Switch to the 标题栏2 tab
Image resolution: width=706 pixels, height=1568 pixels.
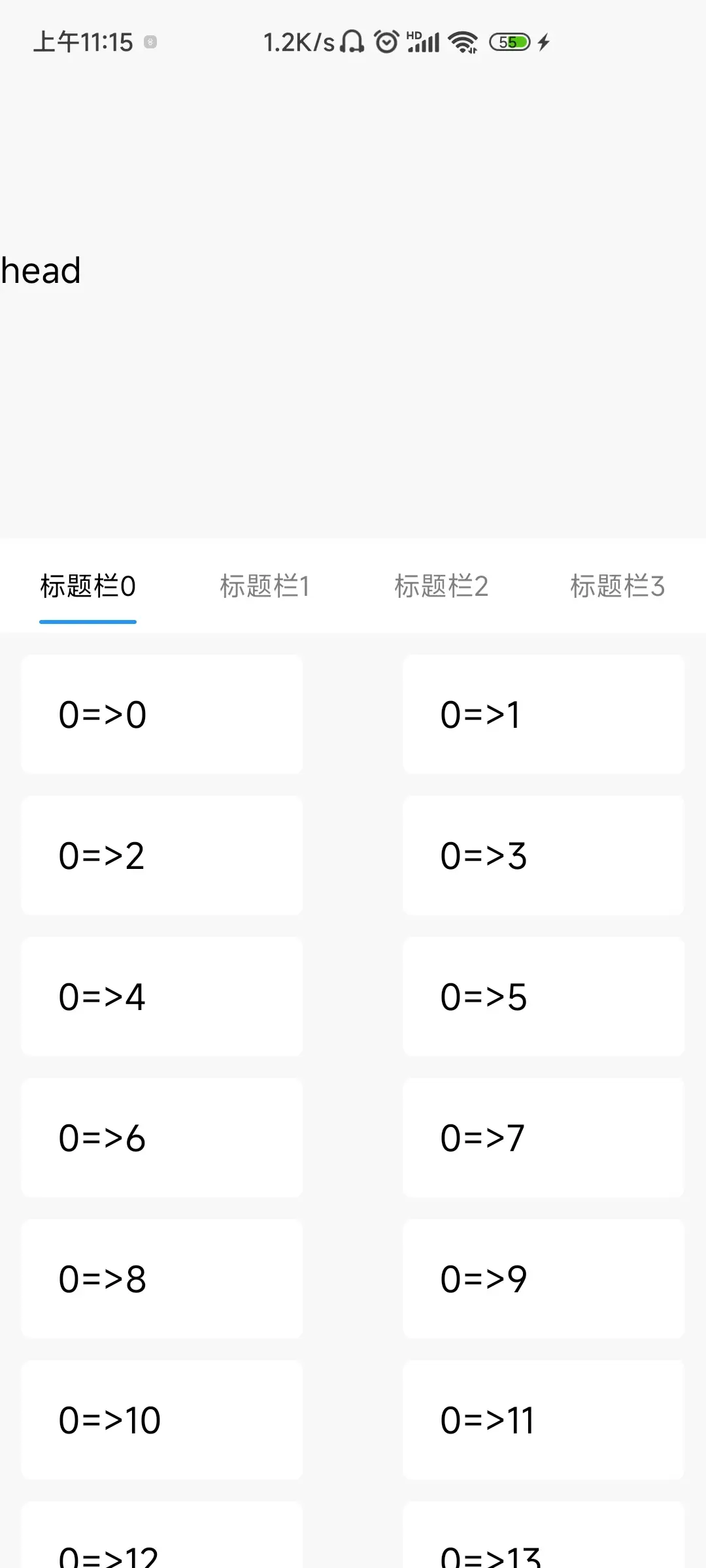pos(441,586)
